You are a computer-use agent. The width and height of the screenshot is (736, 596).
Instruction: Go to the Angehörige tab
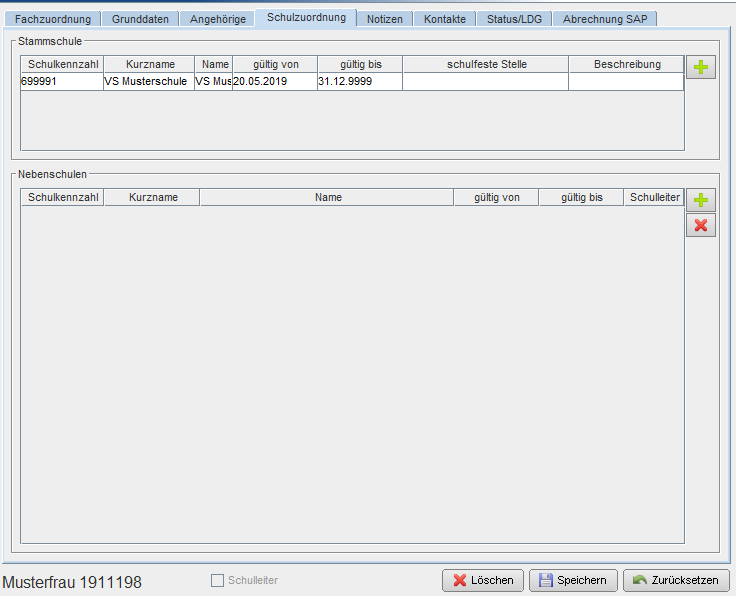[217, 19]
